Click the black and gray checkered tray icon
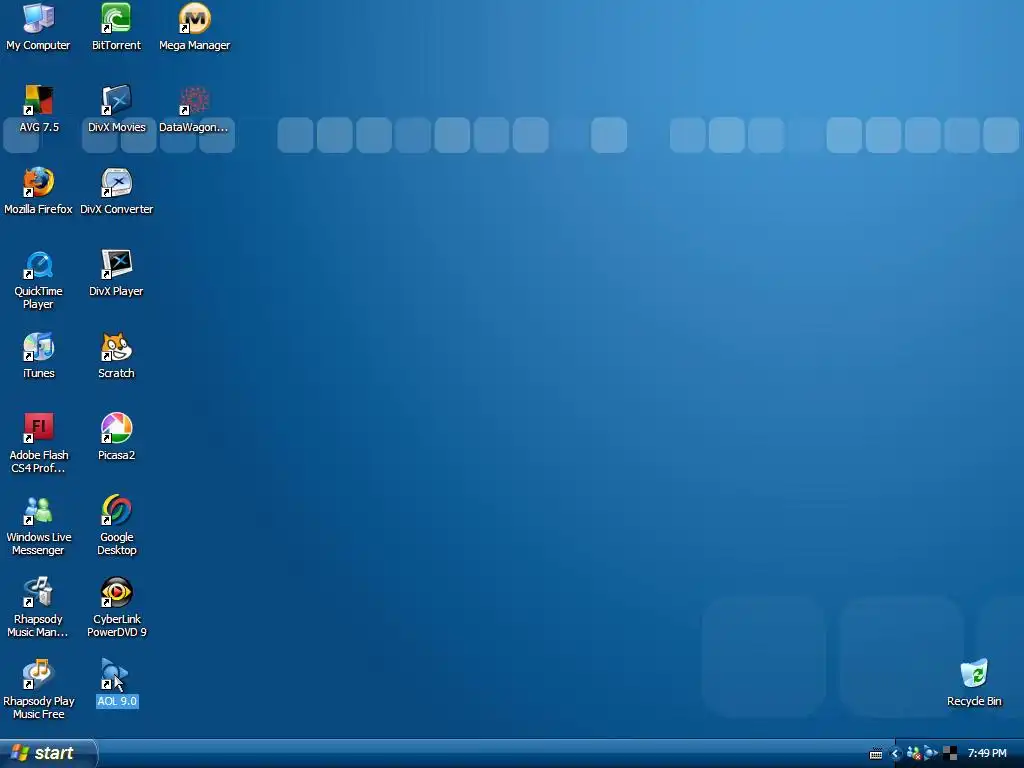The image size is (1024, 768). (x=950, y=754)
